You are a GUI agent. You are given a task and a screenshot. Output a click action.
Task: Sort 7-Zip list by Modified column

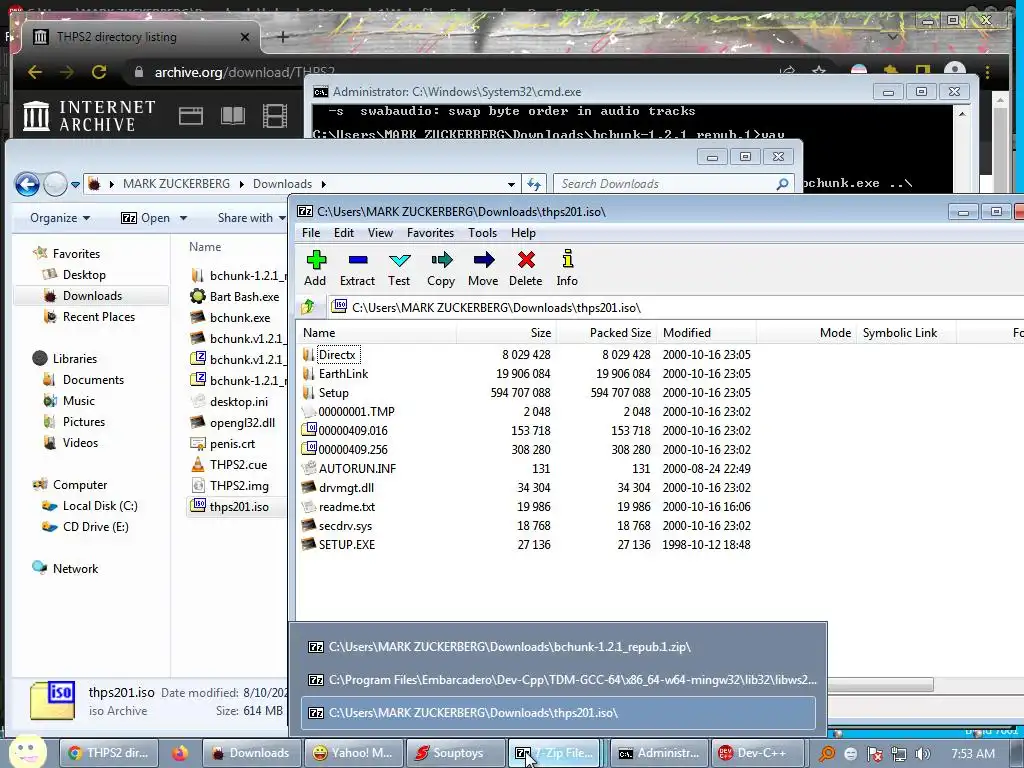point(707,333)
